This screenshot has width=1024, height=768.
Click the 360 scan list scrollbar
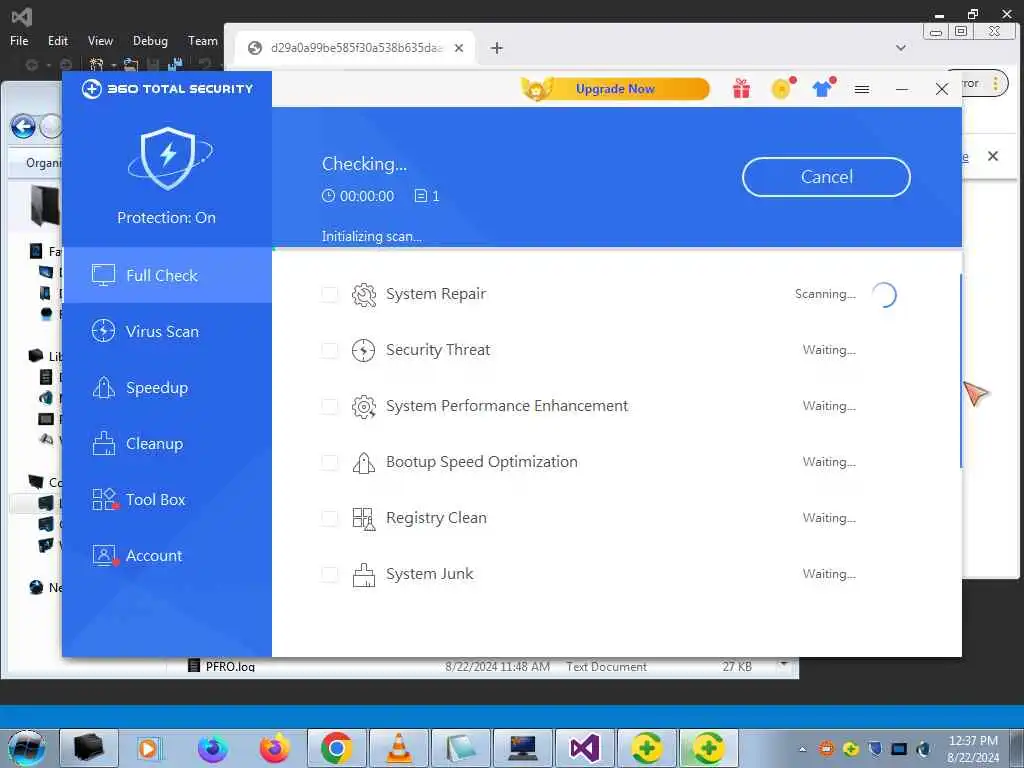pos(961,371)
